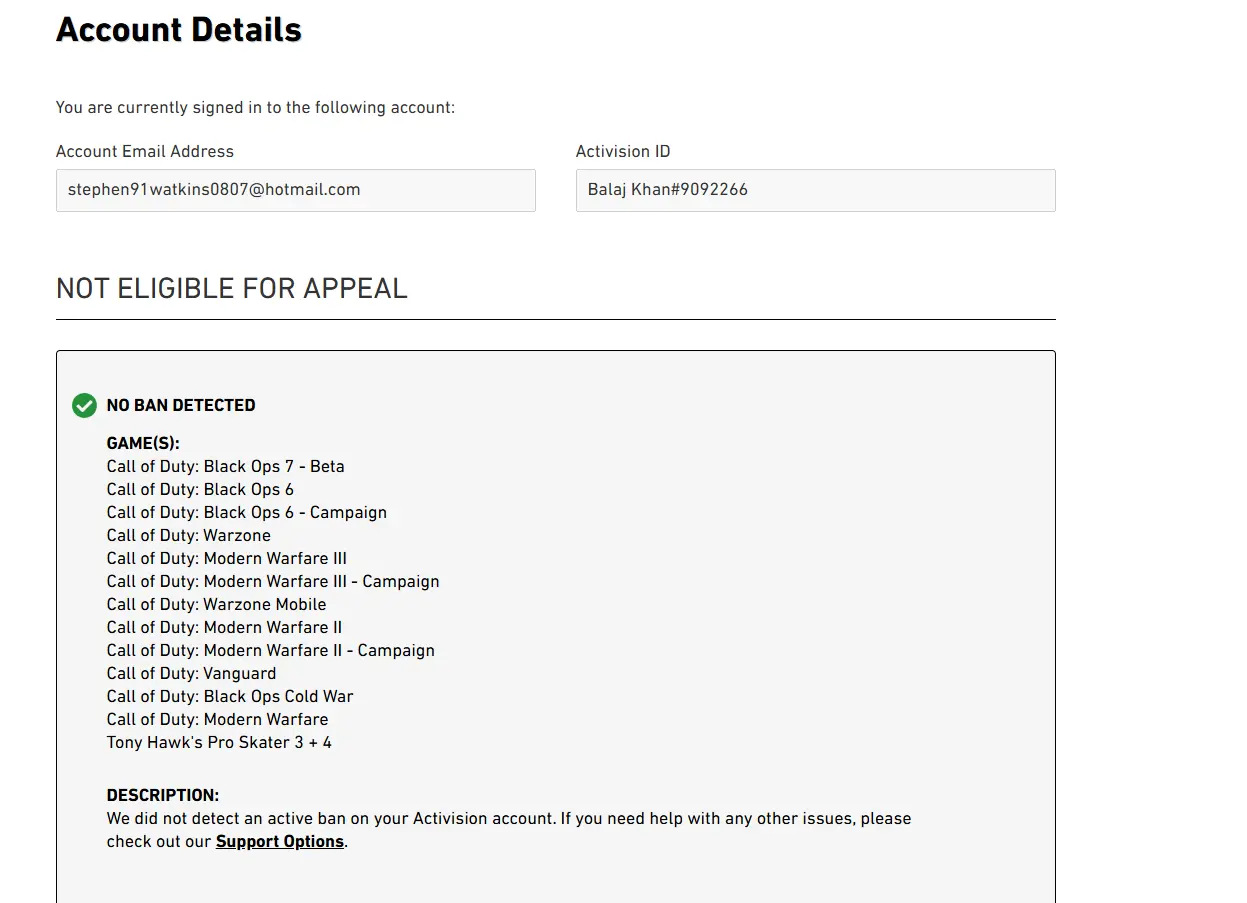Click the Modern Warfare II - Campaign entry

point(270,650)
